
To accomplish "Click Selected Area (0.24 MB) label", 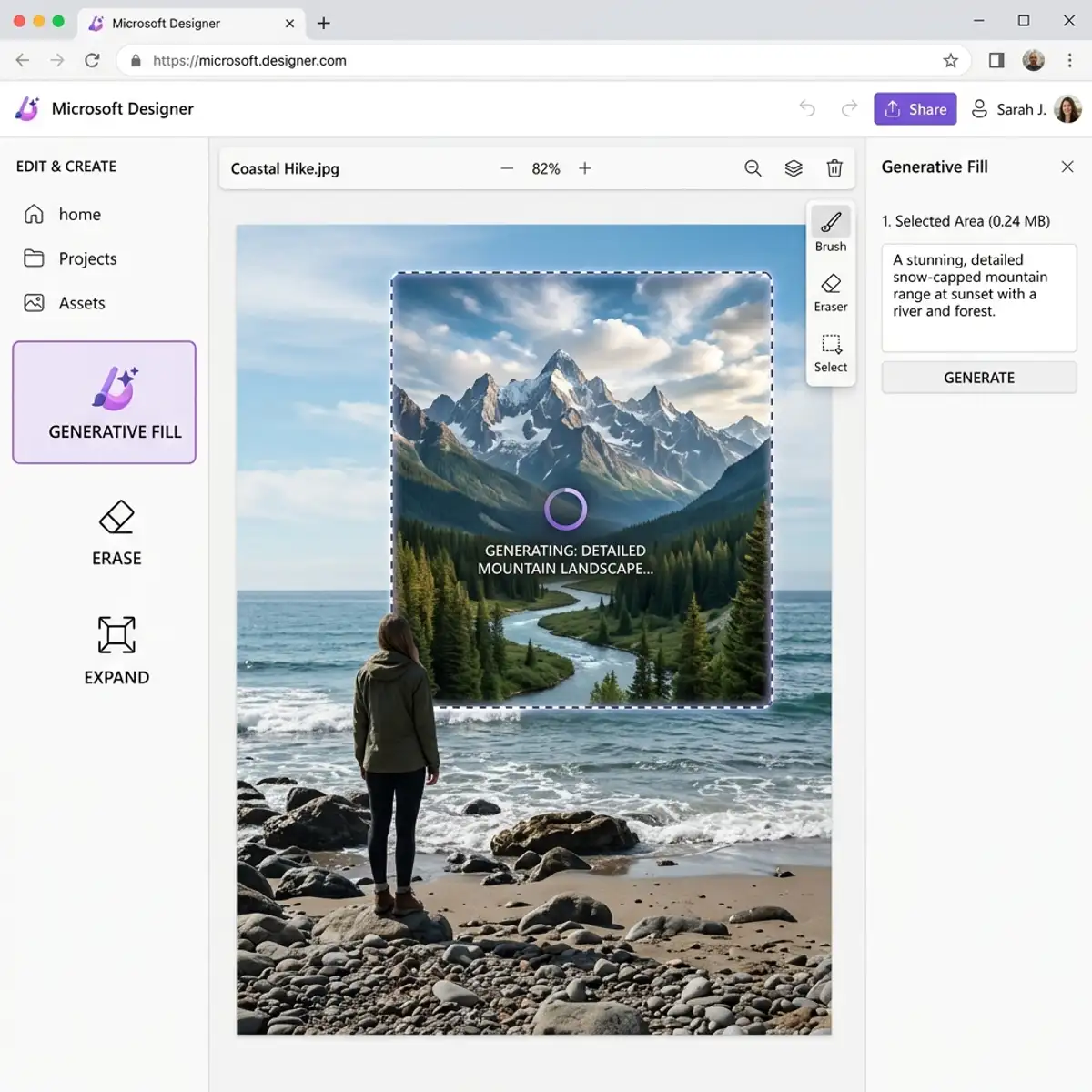I will pyautogui.click(x=966, y=221).
